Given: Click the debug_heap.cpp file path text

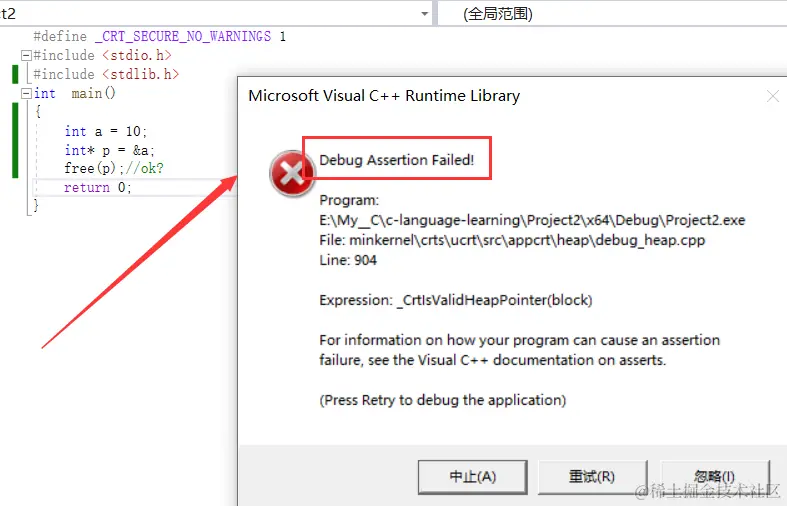Looking at the screenshot, I should (x=527, y=240).
